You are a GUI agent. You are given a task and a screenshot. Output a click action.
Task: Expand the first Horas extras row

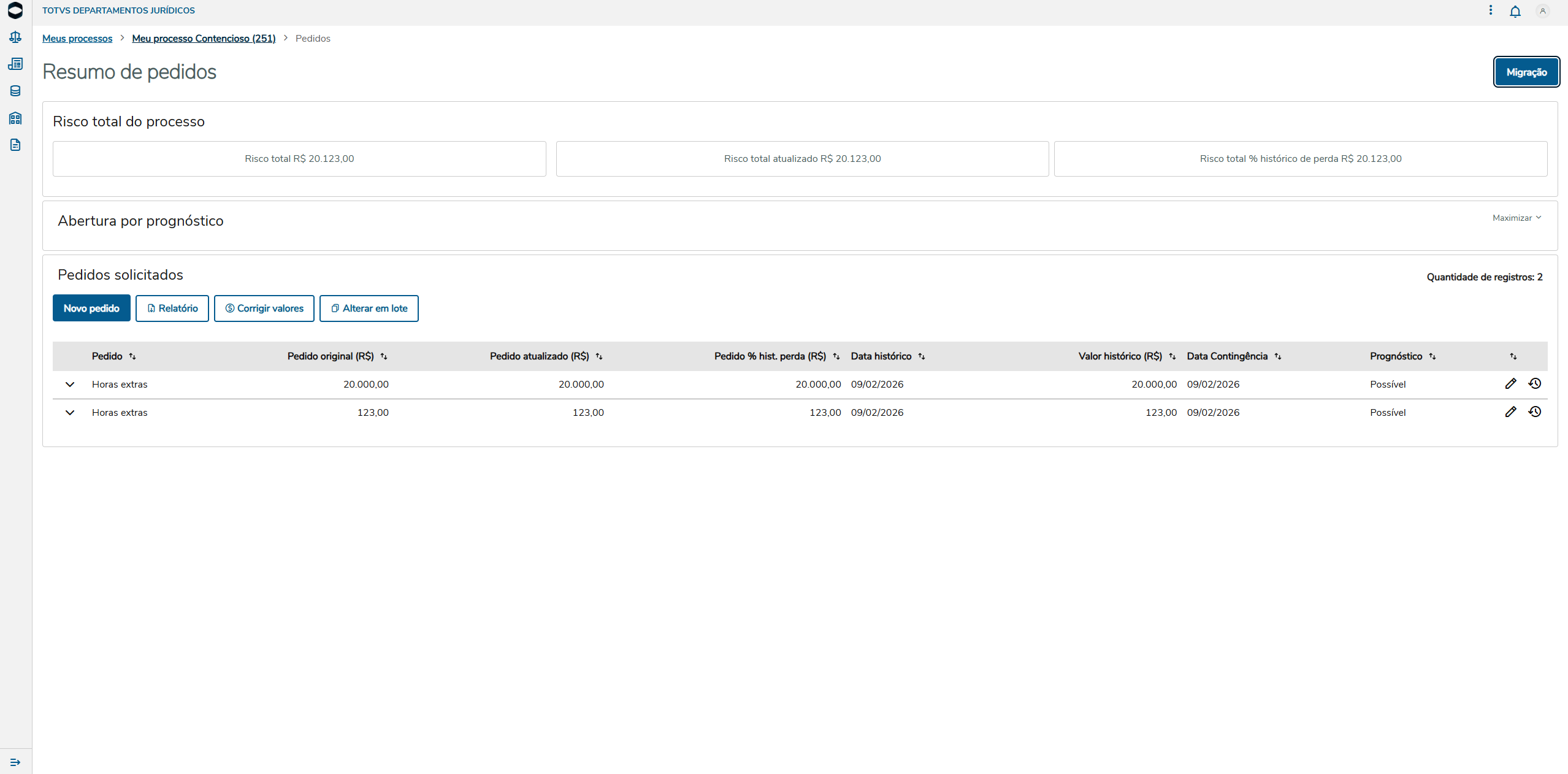(70, 385)
